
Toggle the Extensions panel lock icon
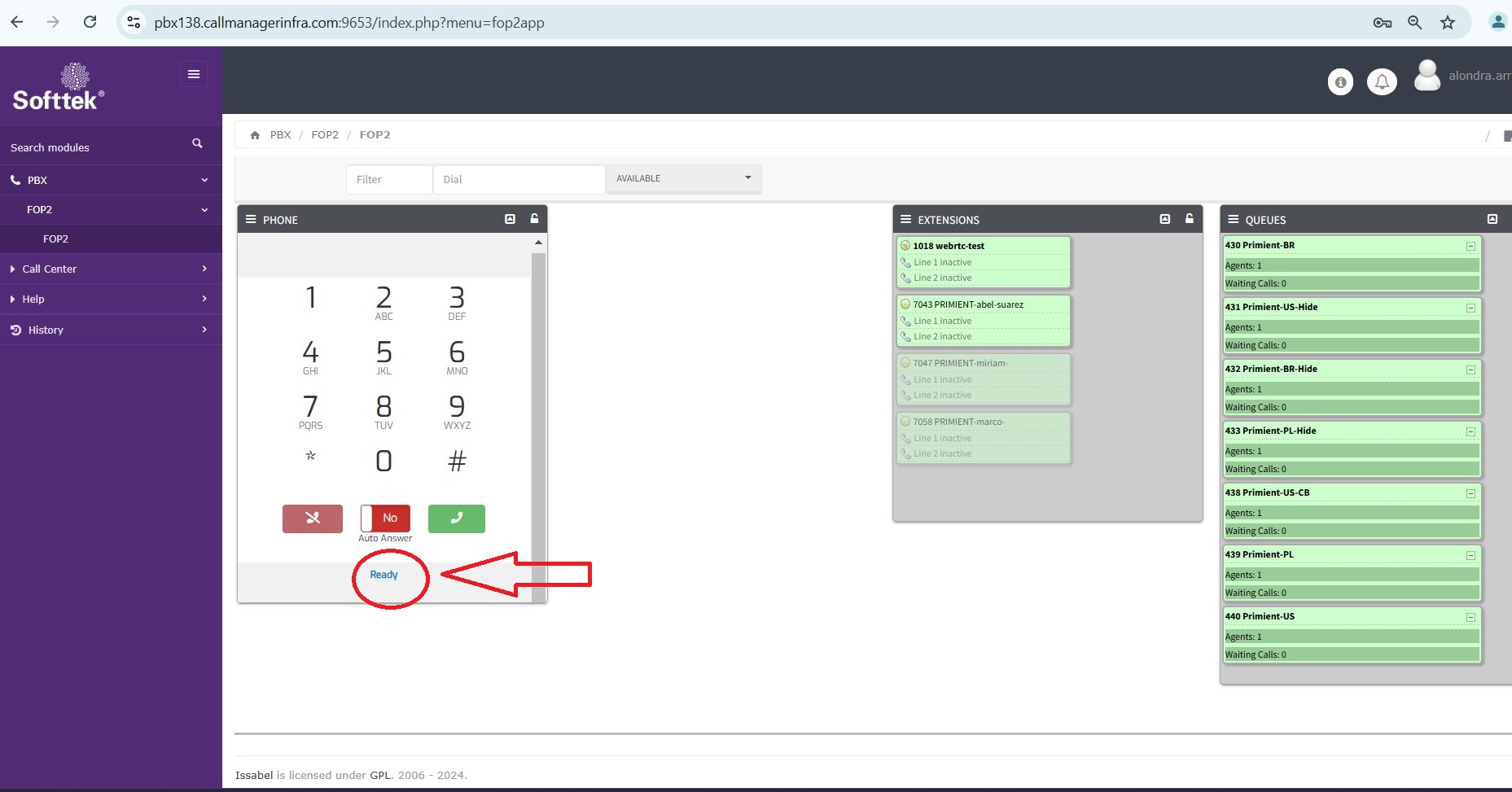(x=1190, y=219)
